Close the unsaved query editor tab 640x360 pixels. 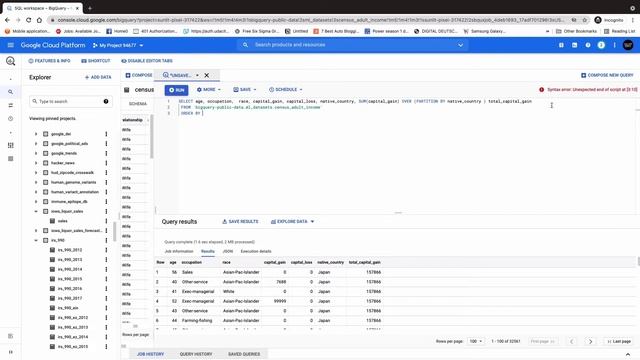(x=207, y=75)
